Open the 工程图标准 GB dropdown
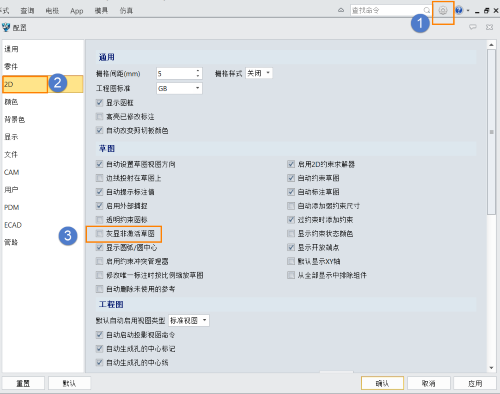This screenshot has width=500, height=394. pos(179,88)
